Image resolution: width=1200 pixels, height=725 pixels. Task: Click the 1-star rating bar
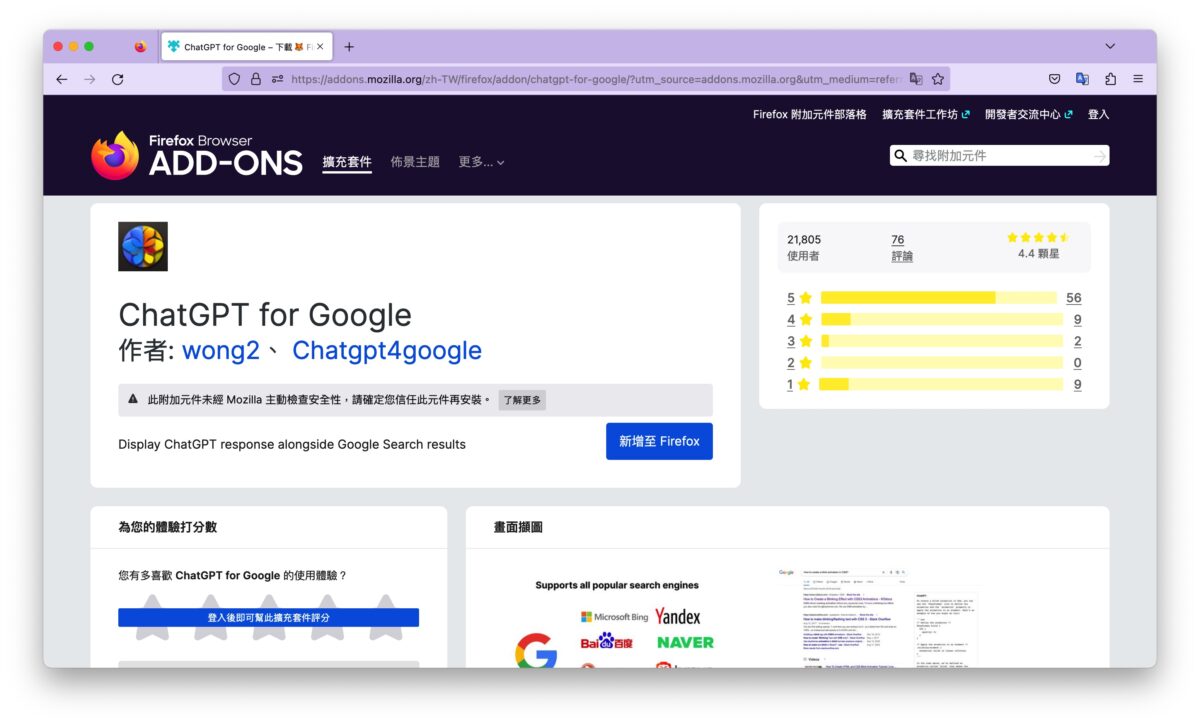[x=942, y=384]
